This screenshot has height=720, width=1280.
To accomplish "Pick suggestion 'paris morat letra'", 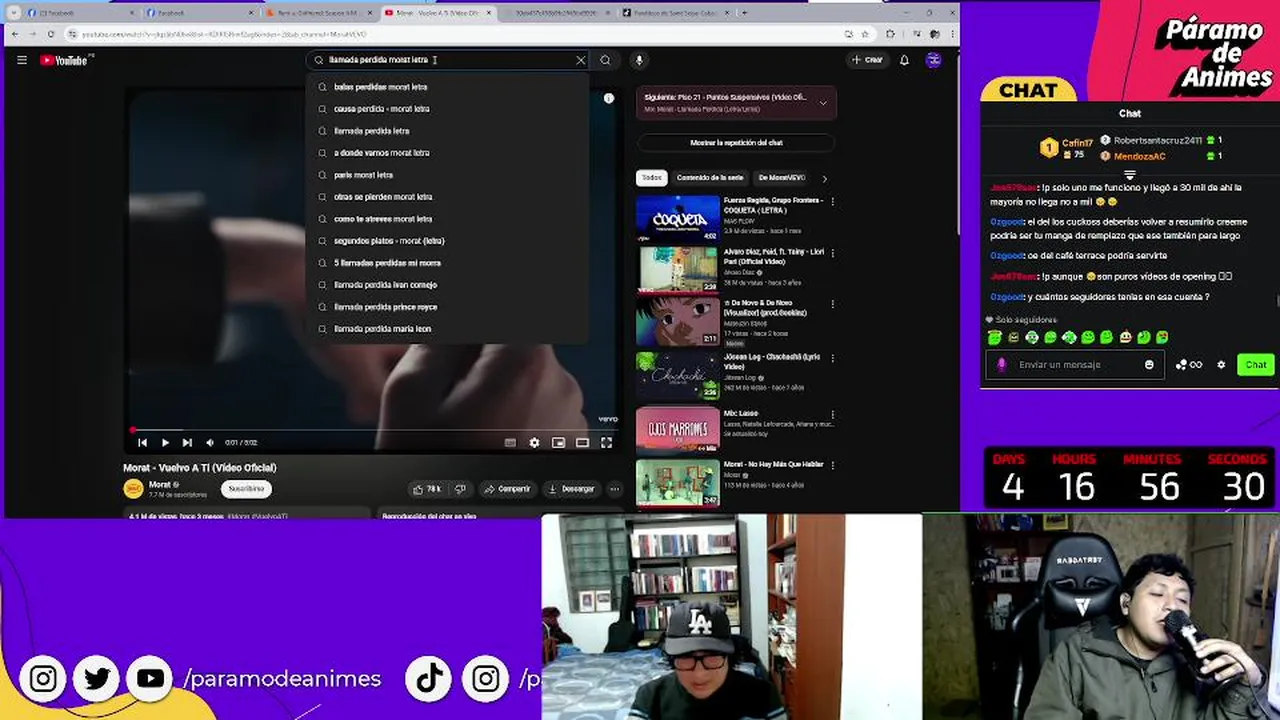I will 447,175.
